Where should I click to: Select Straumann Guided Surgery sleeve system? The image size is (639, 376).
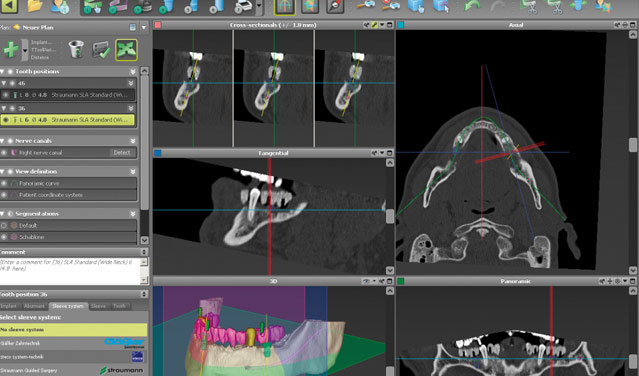tap(73, 370)
